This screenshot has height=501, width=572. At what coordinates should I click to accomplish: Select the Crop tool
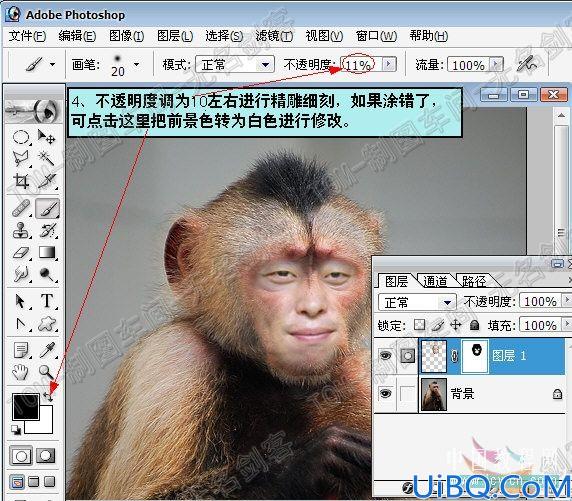(21, 181)
